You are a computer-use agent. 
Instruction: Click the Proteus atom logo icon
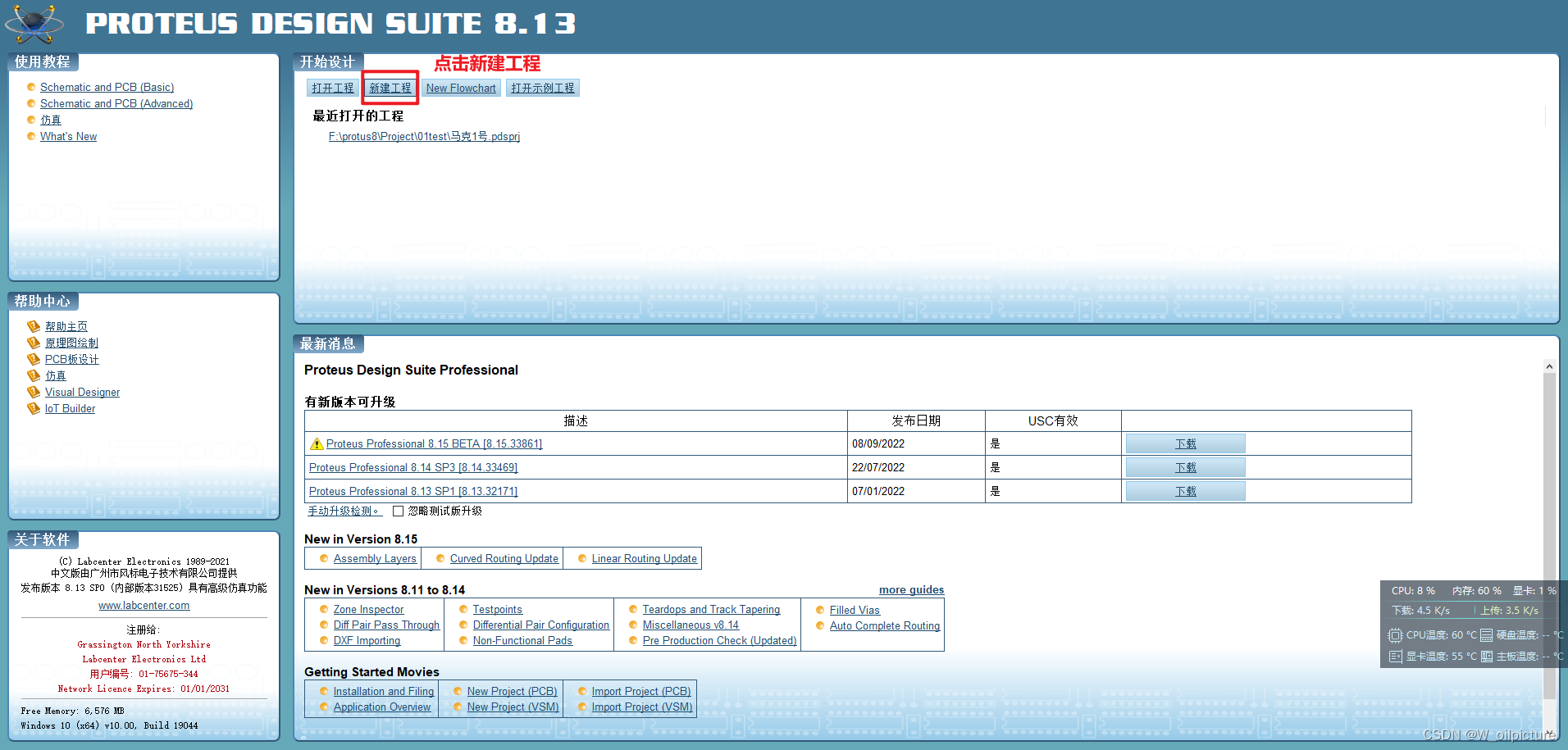(34, 24)
